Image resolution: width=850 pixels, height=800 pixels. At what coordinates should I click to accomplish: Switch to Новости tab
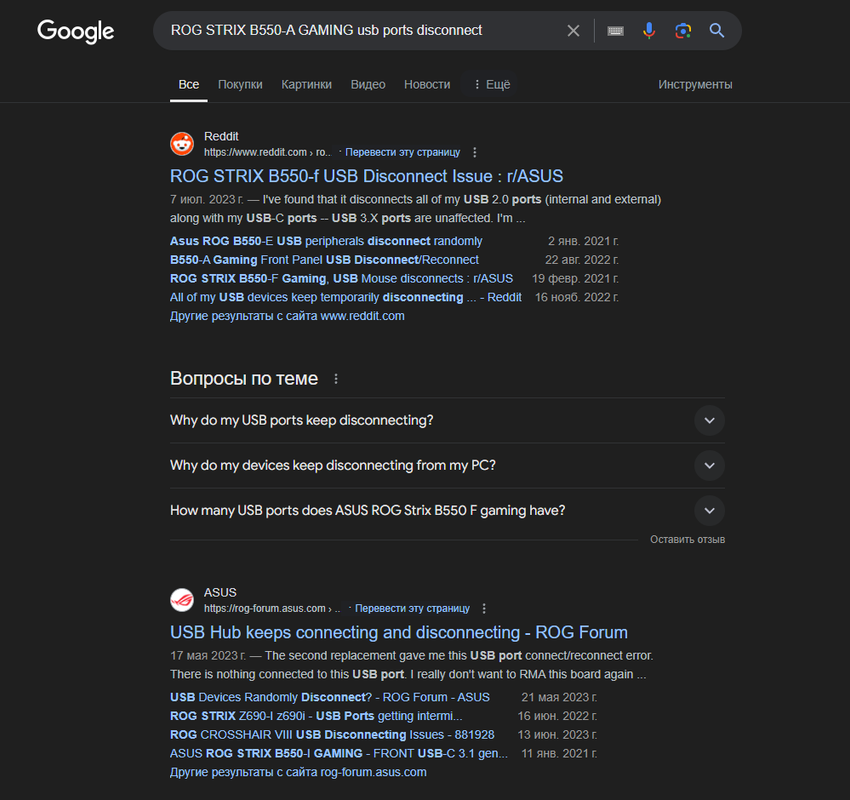pos(427,85)
